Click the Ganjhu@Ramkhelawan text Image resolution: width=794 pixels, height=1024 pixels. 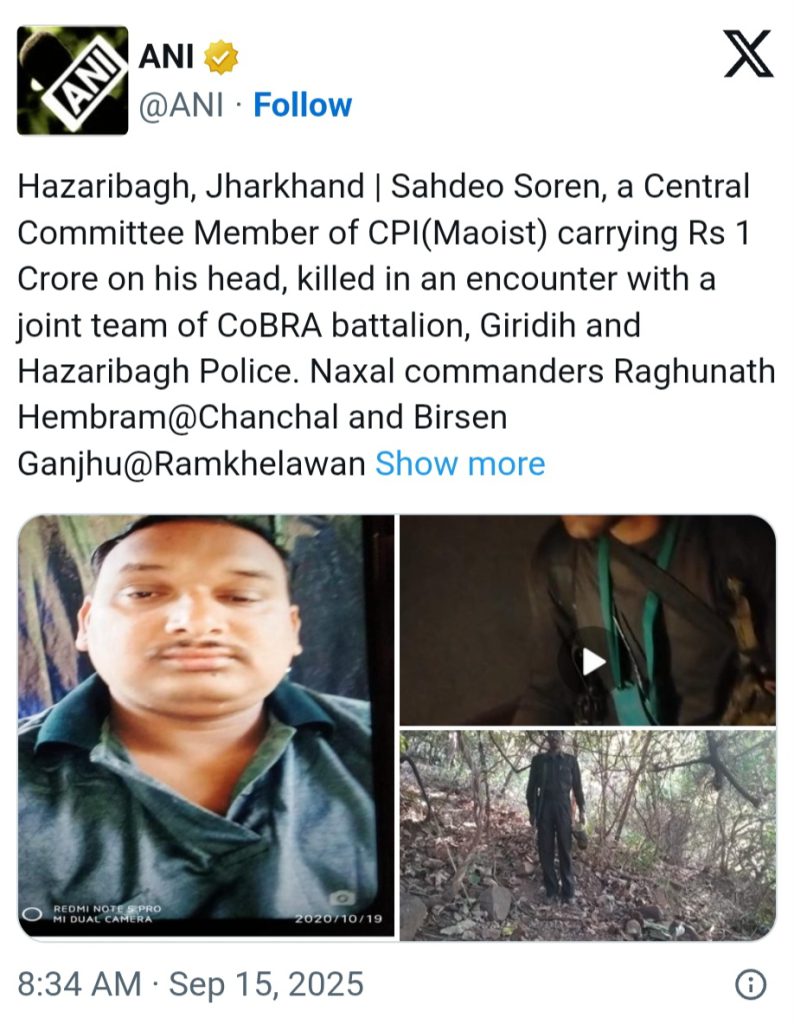point(191,465)
